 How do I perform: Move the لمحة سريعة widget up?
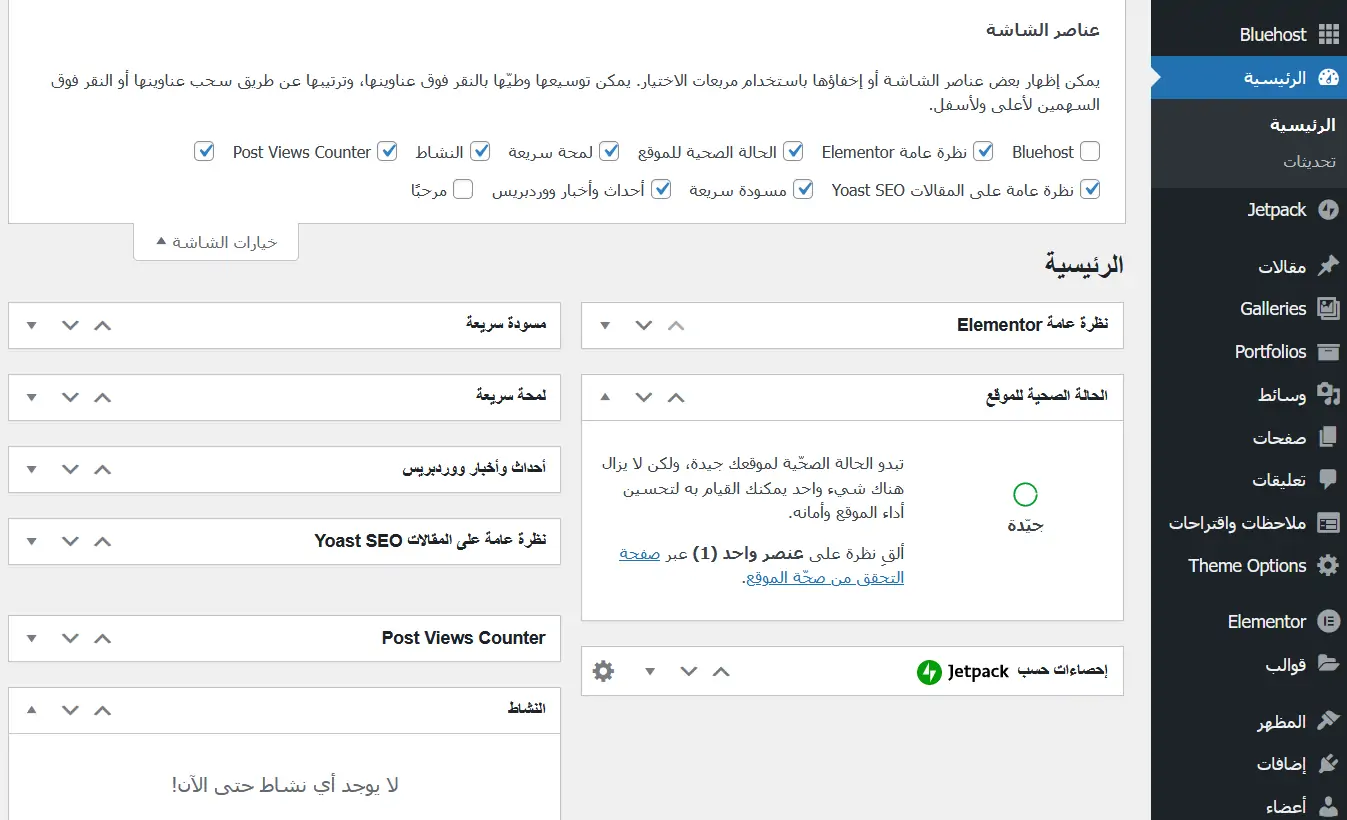tap(102, 397)
